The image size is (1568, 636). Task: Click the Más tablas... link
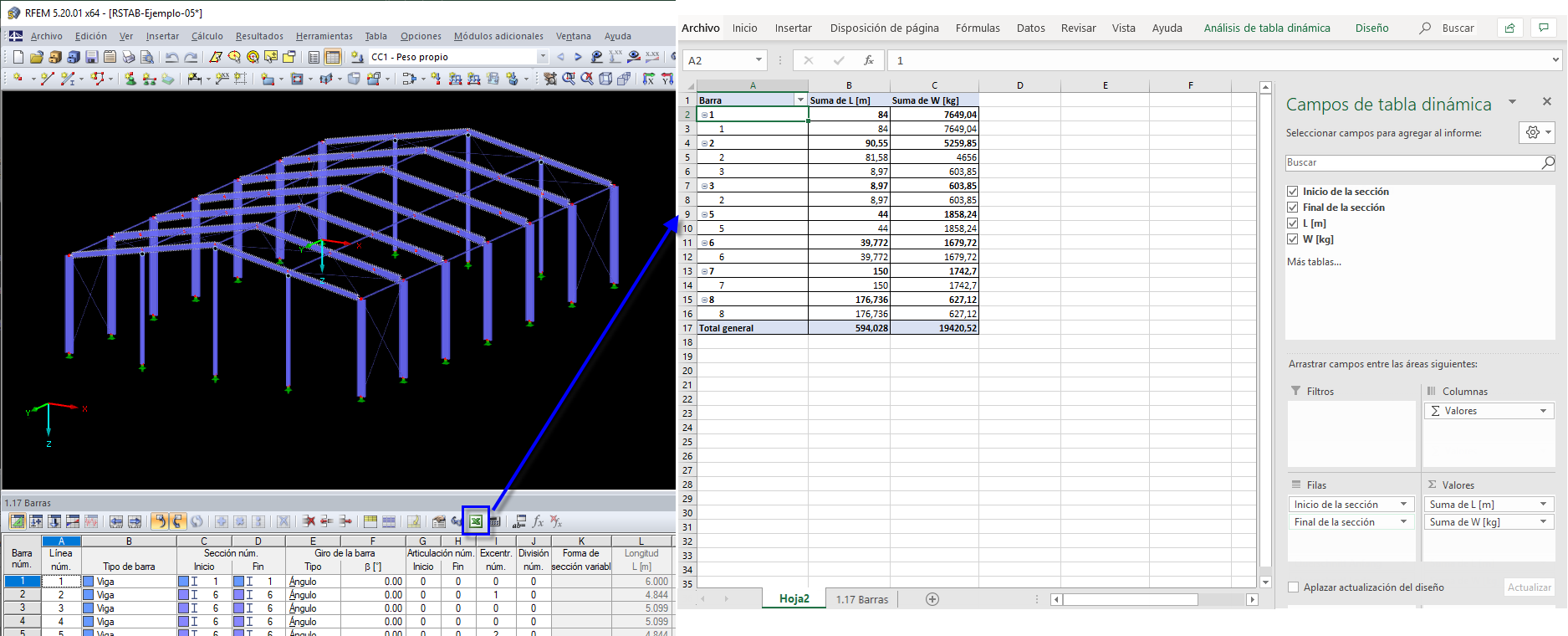(x=1314, y=262)
